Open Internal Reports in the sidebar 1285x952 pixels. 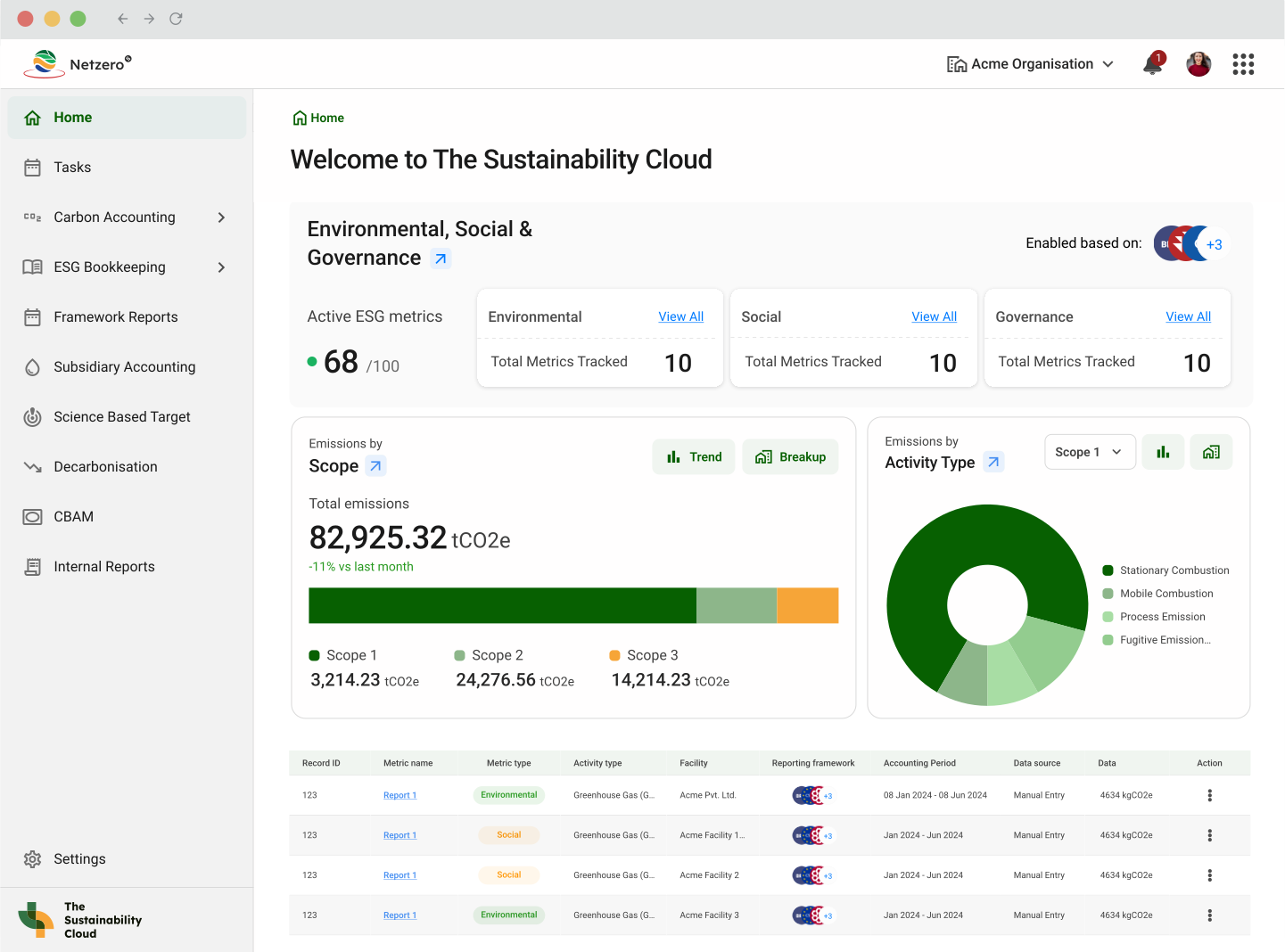(127, 567)
